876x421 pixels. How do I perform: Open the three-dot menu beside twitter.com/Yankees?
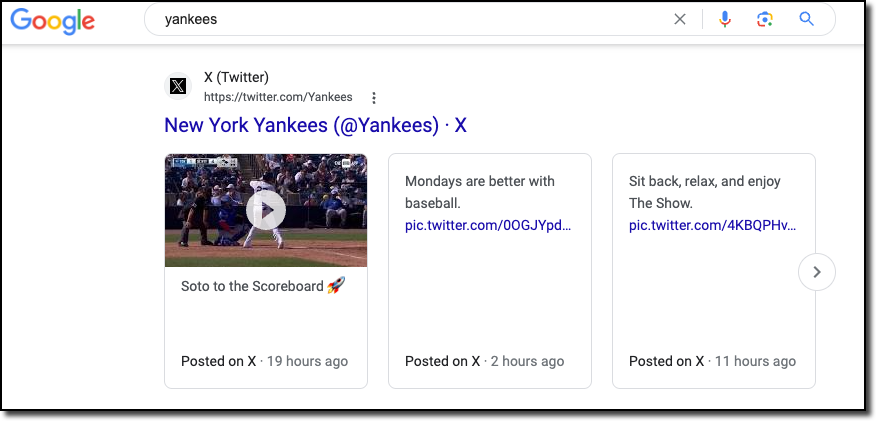tap(374, 98)
